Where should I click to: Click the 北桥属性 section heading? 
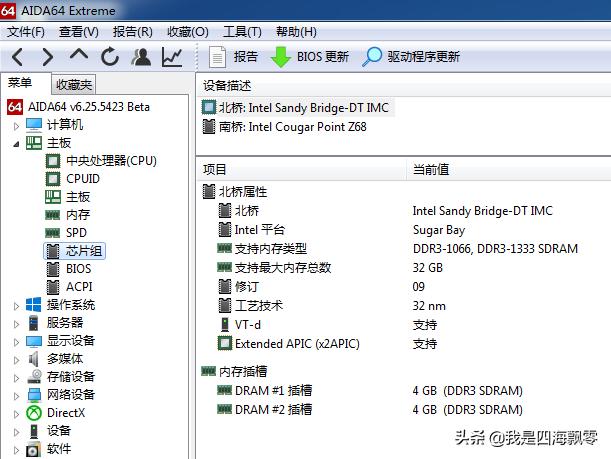point(235,192)
